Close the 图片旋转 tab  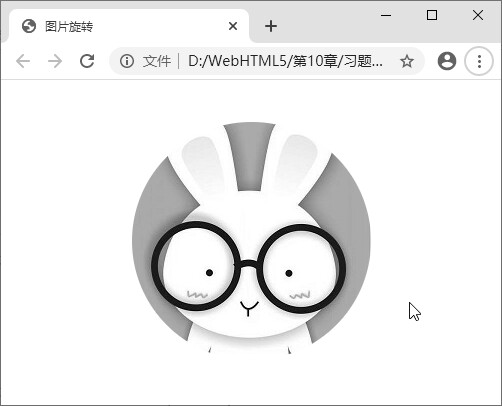[233, 26]
